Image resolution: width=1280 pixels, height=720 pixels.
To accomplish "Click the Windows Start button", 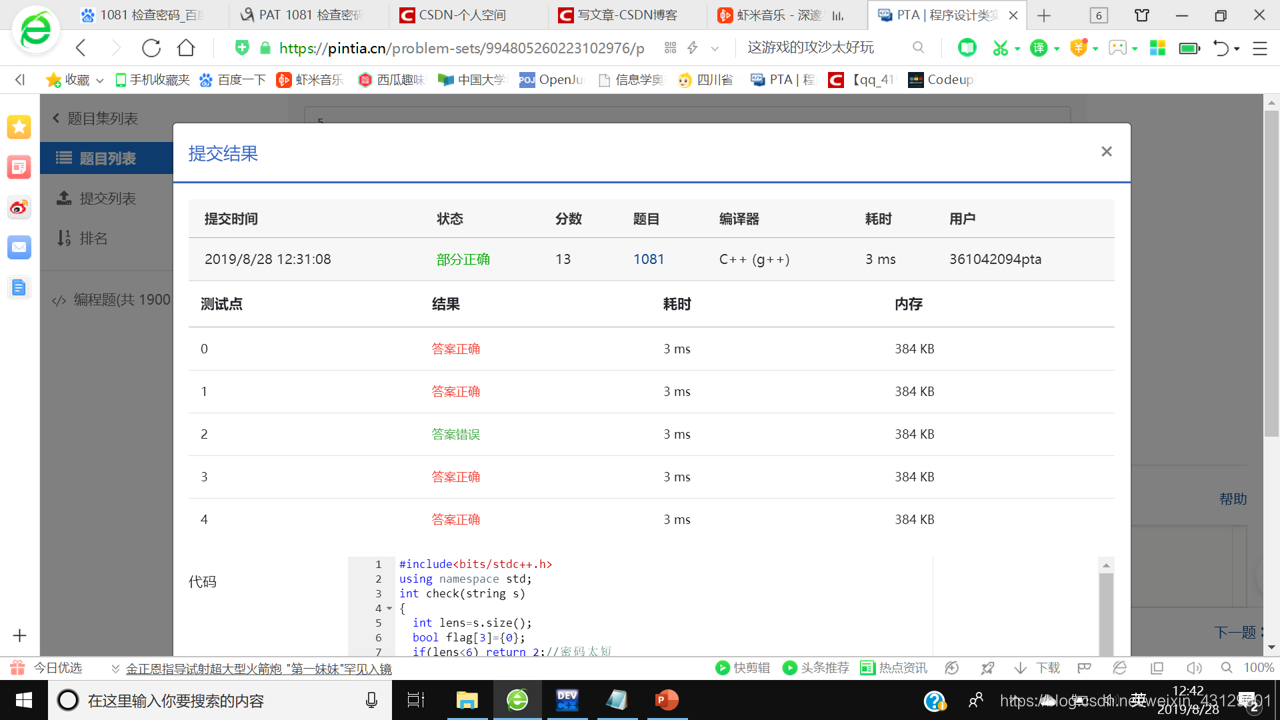I will 23,700.
